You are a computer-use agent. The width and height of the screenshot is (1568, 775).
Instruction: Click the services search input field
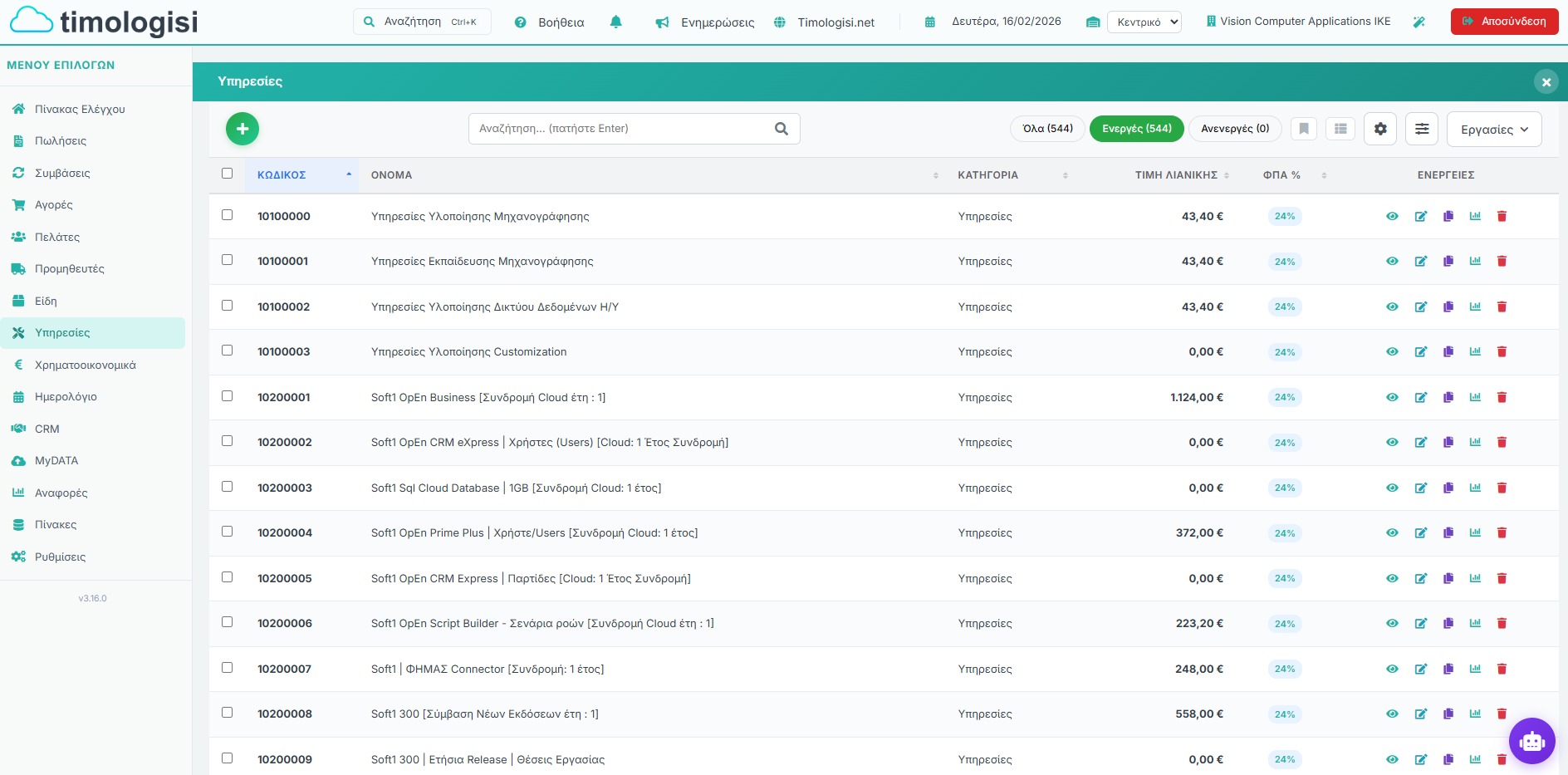coord(623,129)
